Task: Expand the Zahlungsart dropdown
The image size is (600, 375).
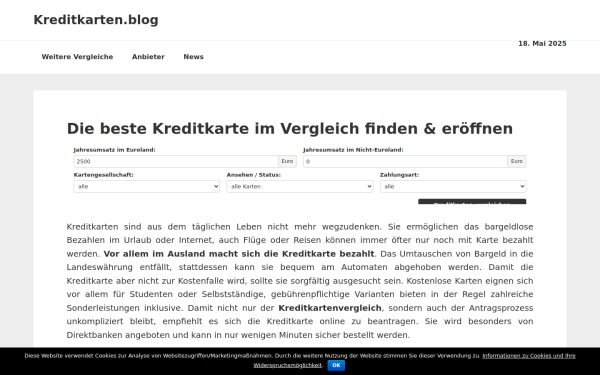Action: tap(453, 187)
